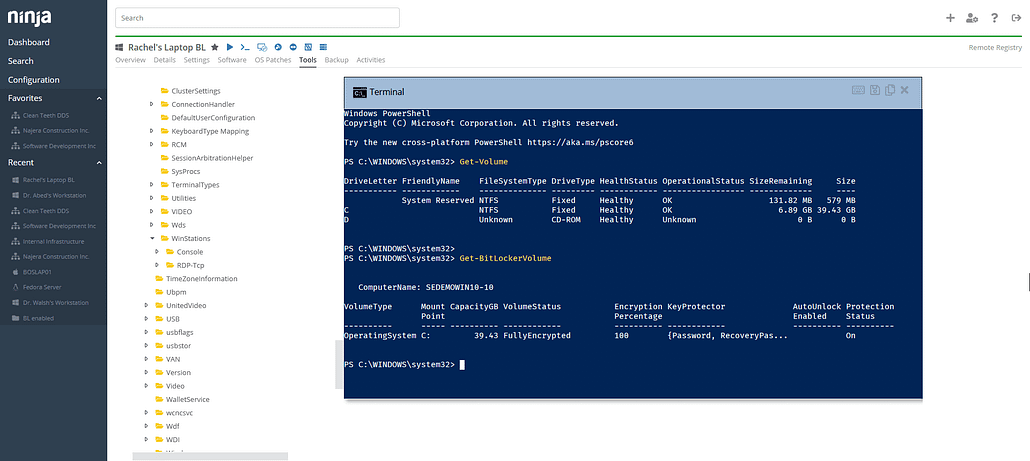This screenshot has width=1030, height=461.
Task: Open the Software tab
Action: click(232, 60)
